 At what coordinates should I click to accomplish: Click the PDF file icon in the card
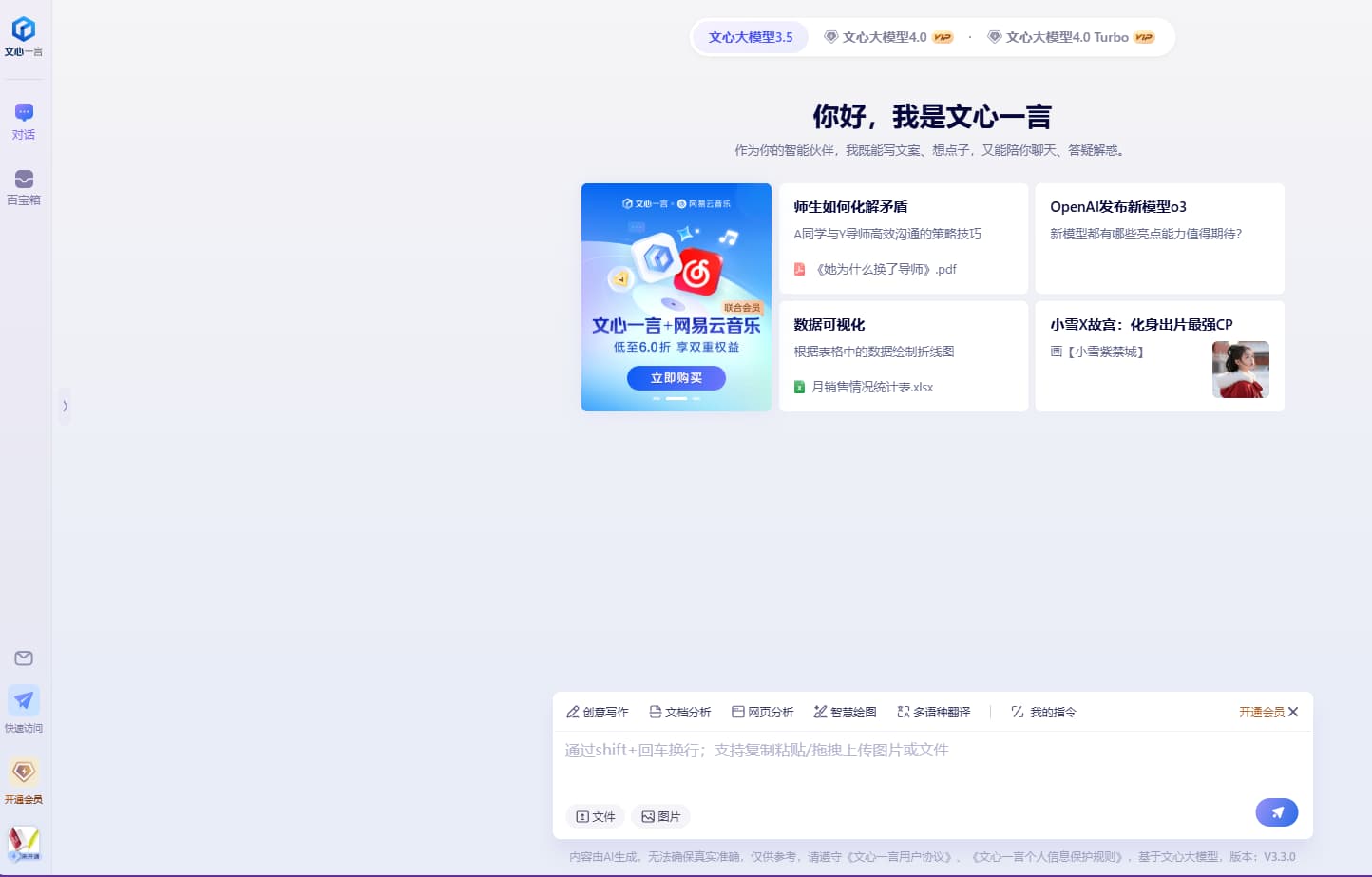(800, 269)
